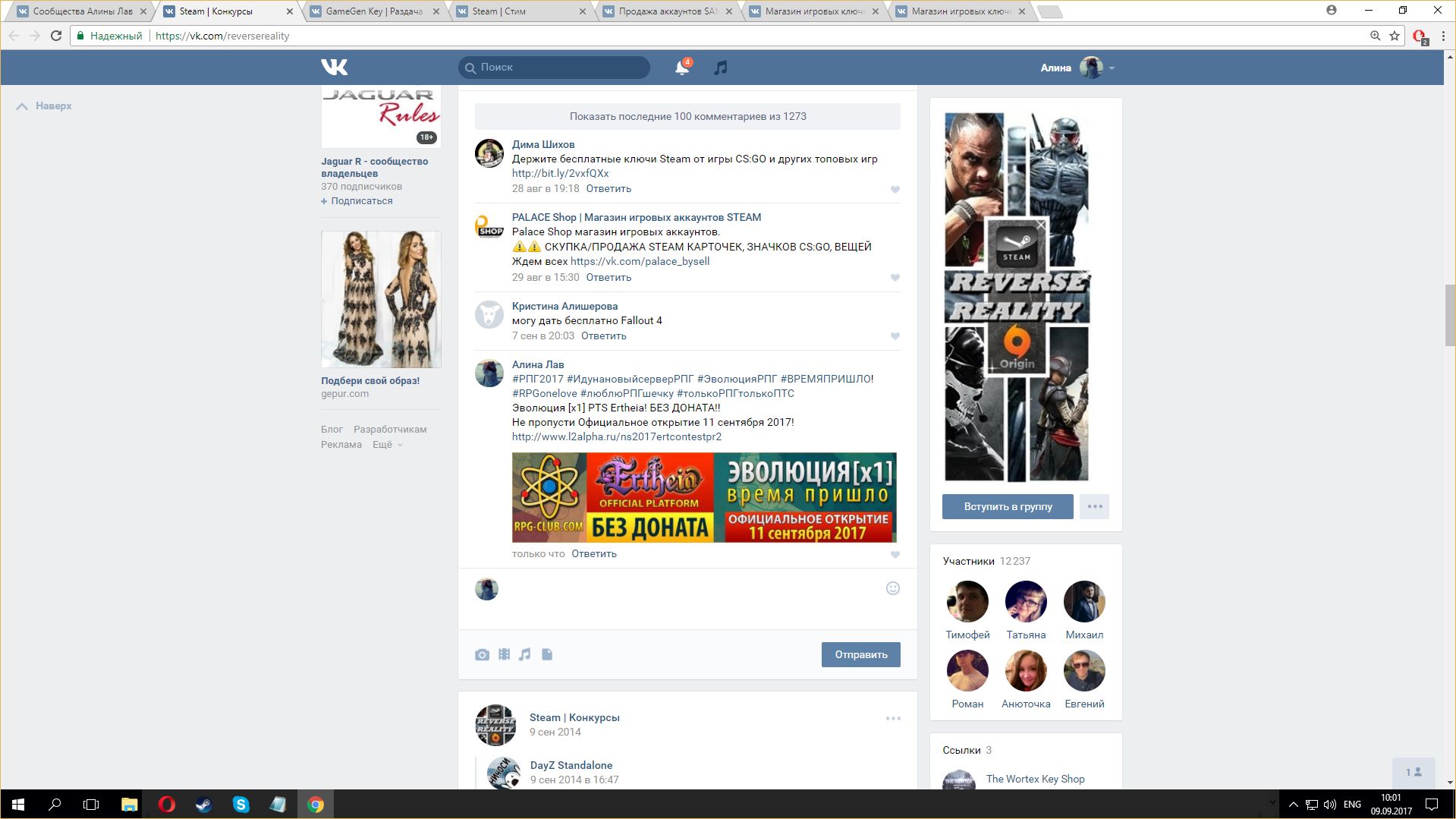Open the notifications bell icon
Screen dimensions: 1456x819
(682, 68)
